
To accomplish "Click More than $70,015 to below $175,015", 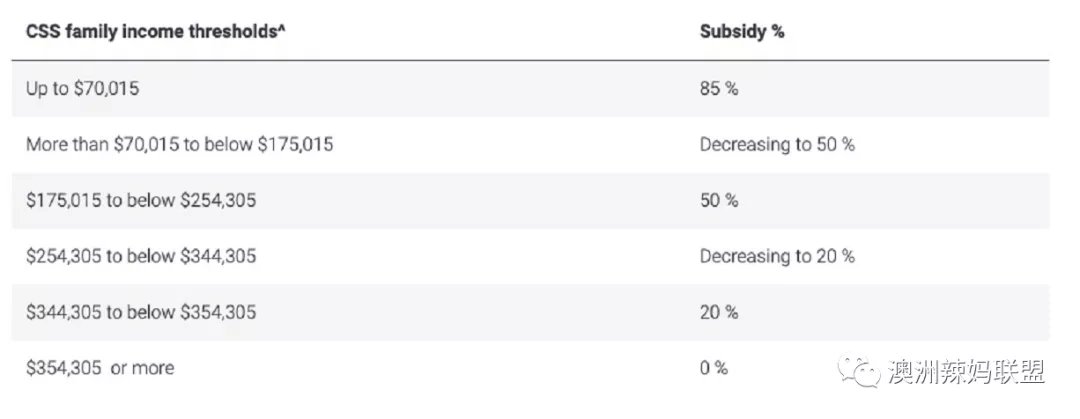I will point(180,145).
